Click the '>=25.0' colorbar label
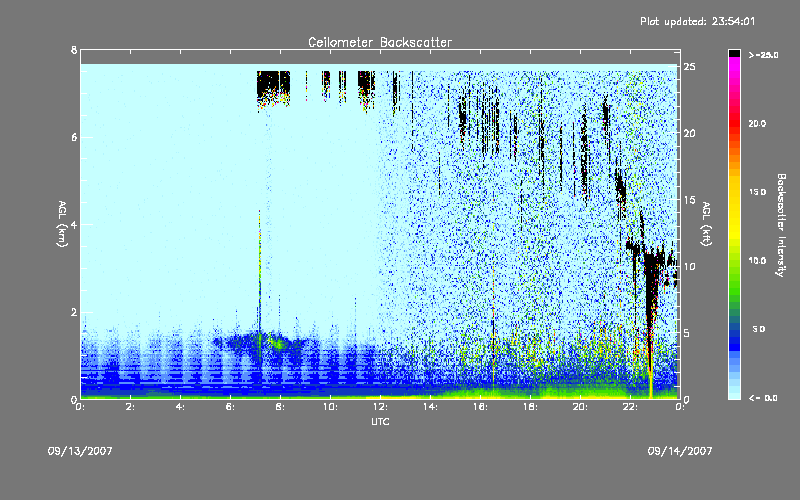Screen dimensions: 800x500 click(763, 55)
